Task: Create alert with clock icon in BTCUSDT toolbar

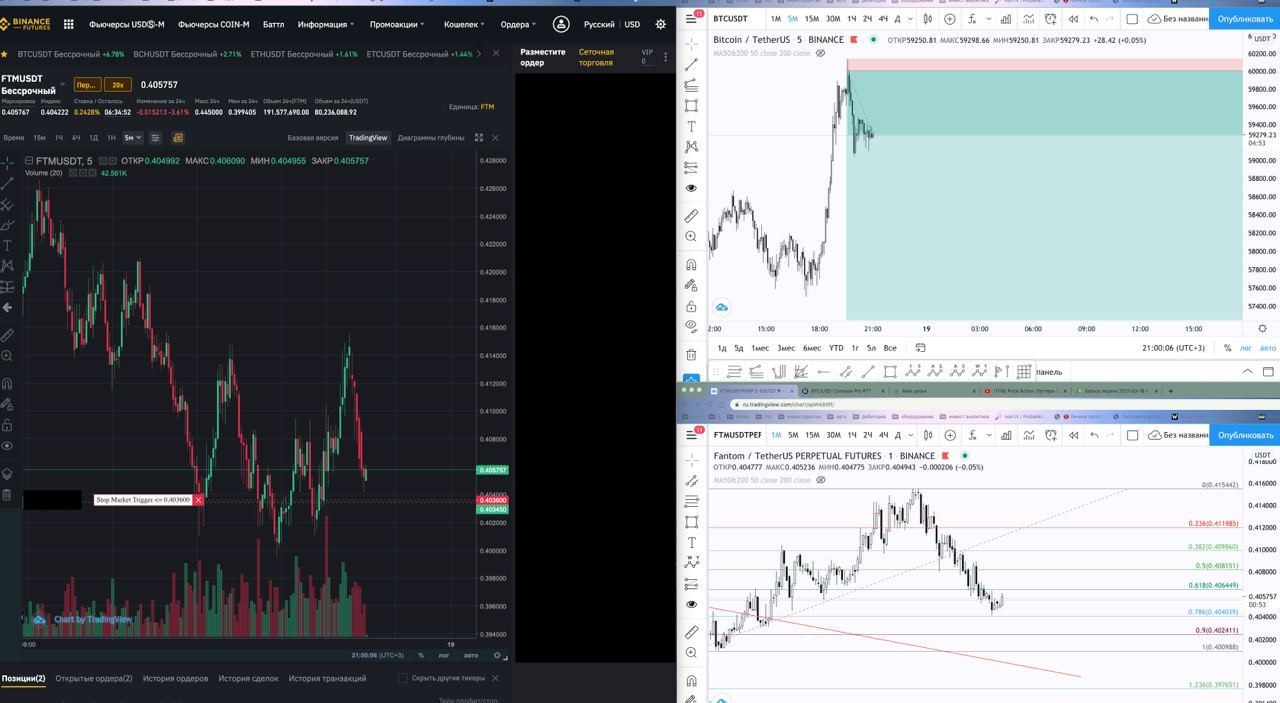Action: 1051,18
